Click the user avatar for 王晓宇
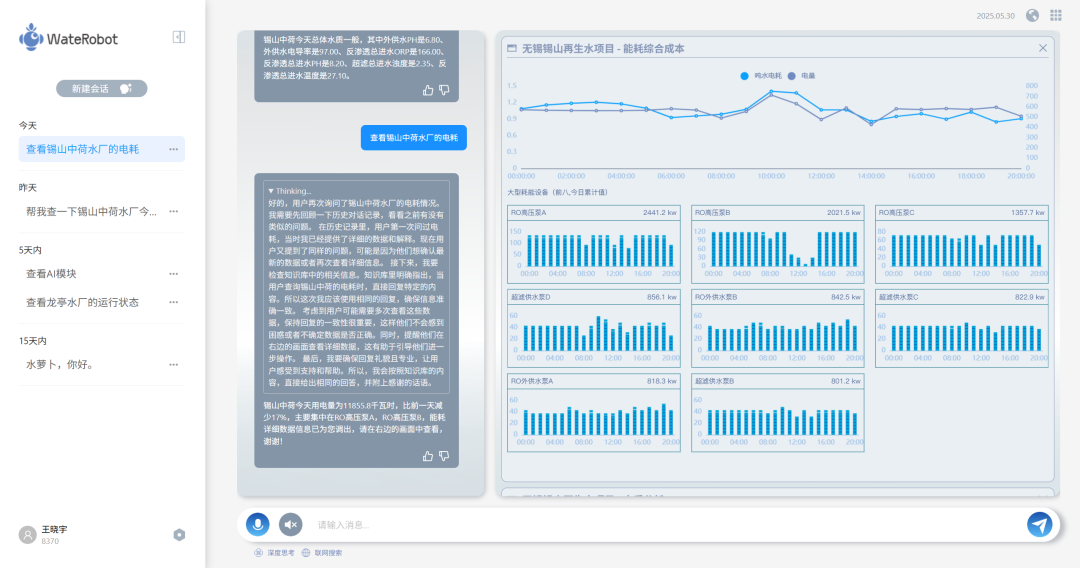This screenshot has width=1080, height=568. [28, 535]
